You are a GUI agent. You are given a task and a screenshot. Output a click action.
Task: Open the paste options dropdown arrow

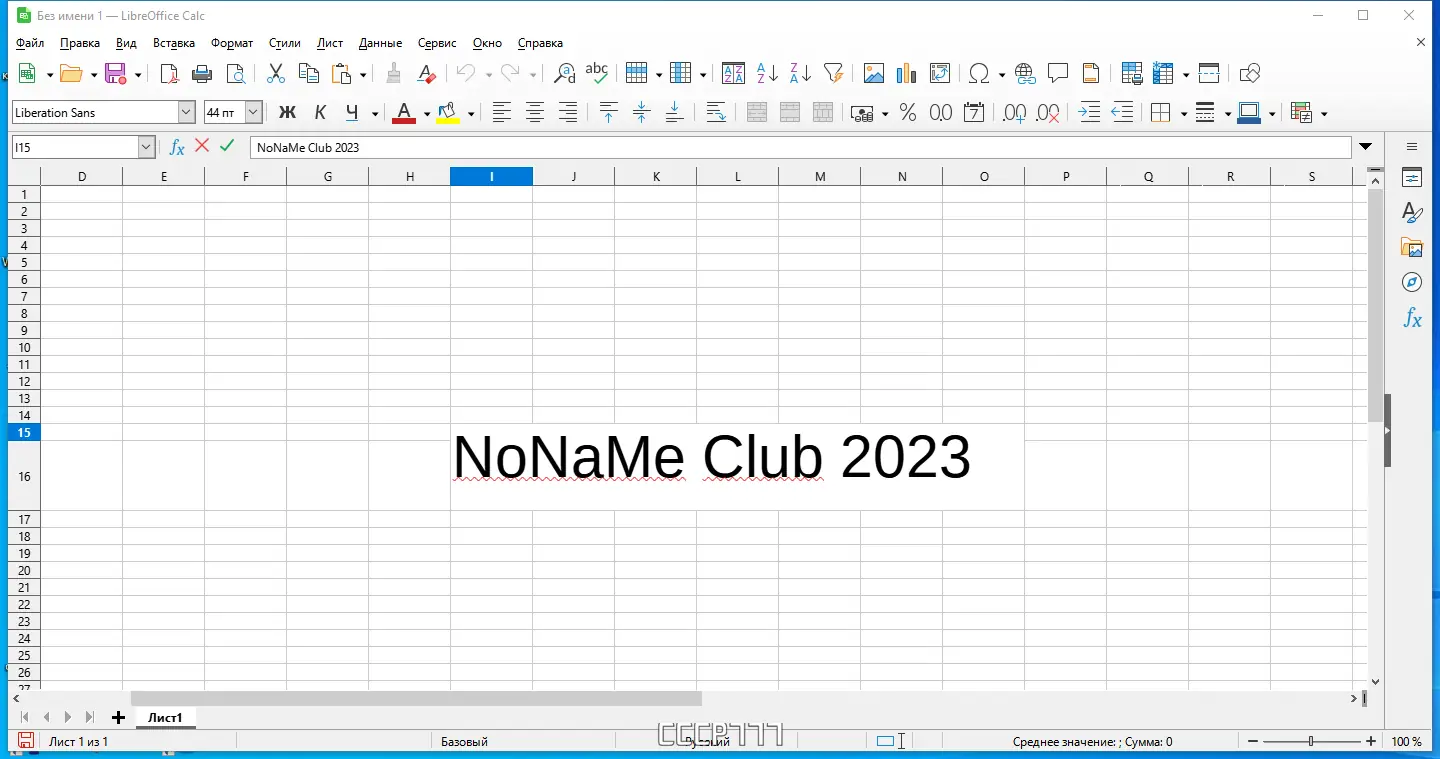(363, 74)
